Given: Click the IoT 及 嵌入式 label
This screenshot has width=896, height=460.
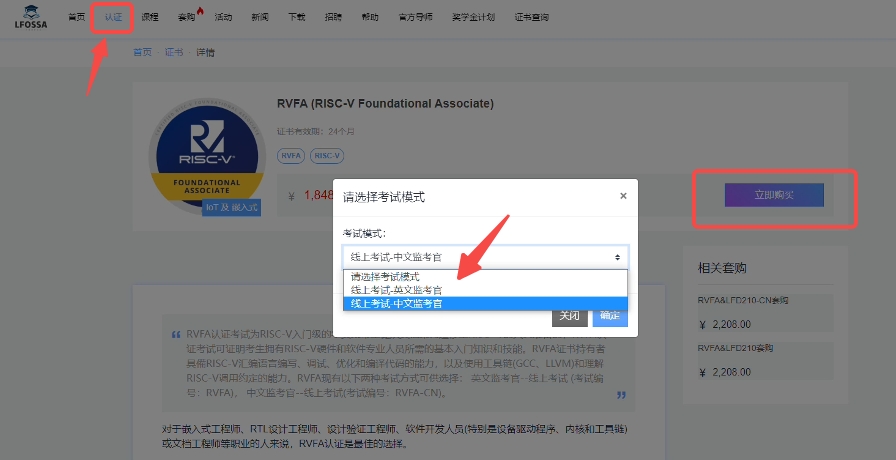Looking at the screenshot, I should click(231, 207).
